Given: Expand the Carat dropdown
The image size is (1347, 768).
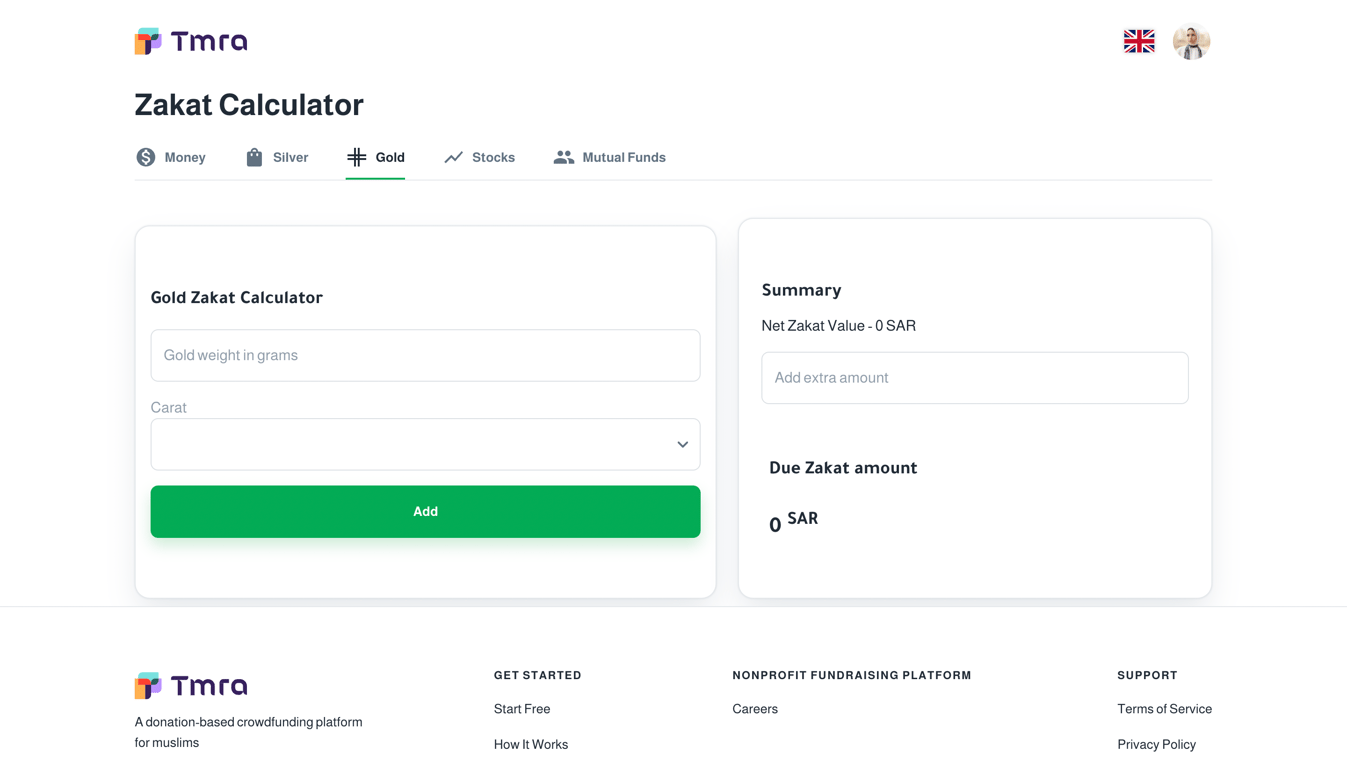Looking at the screenshot, I should [x=425, y=444].
